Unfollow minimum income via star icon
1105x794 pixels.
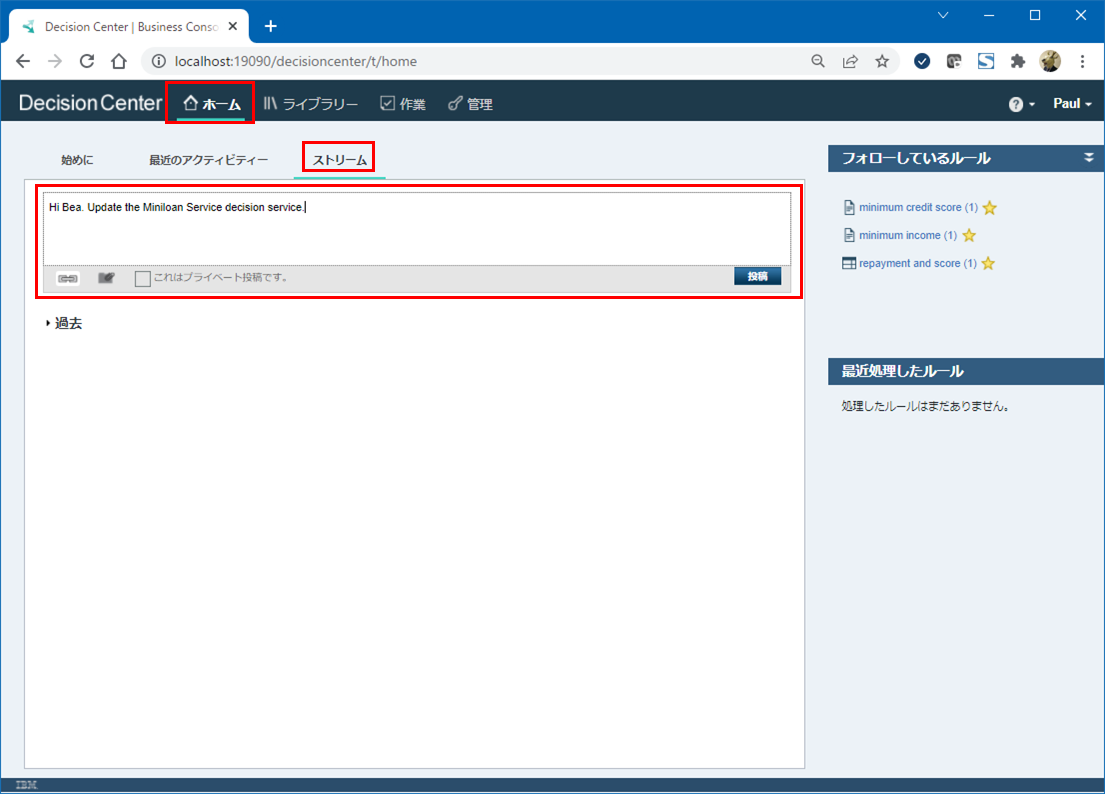(x=969, y=235)
